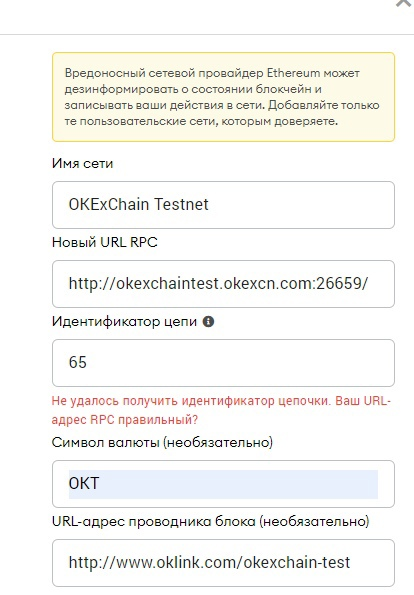Viewport: 414px width, 595px height.
Task: Click into the Новый URL RPC field
Action: pos(223,284)
